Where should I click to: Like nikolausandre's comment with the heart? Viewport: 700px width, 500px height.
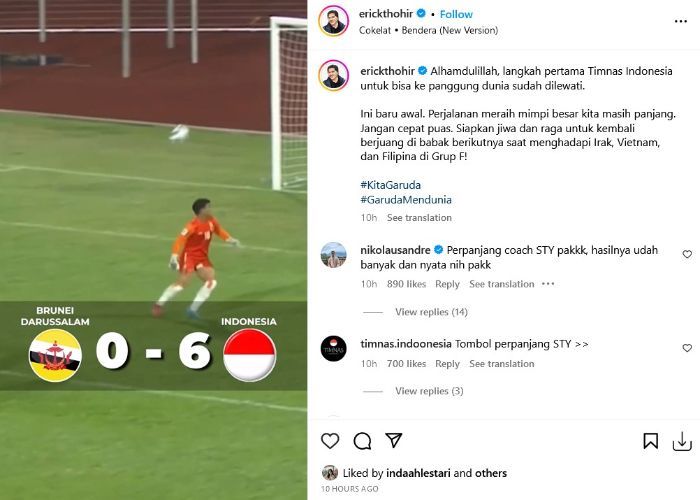[687, 254]
